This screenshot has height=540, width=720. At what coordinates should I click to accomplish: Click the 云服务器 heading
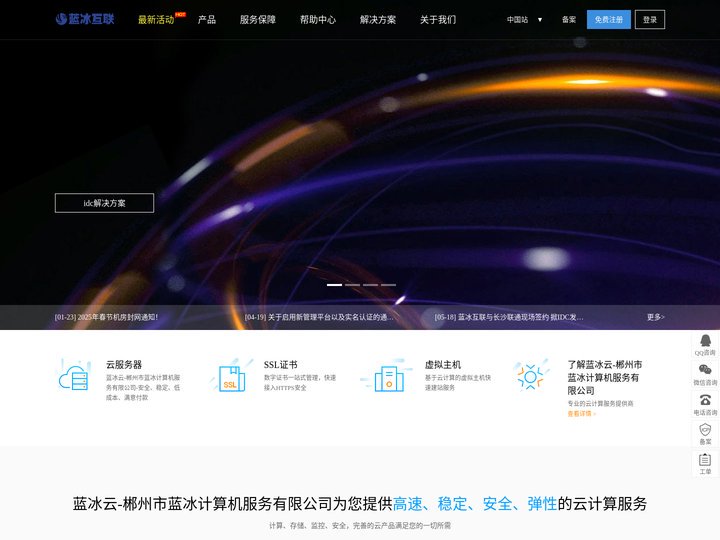[x=124, y=365]
